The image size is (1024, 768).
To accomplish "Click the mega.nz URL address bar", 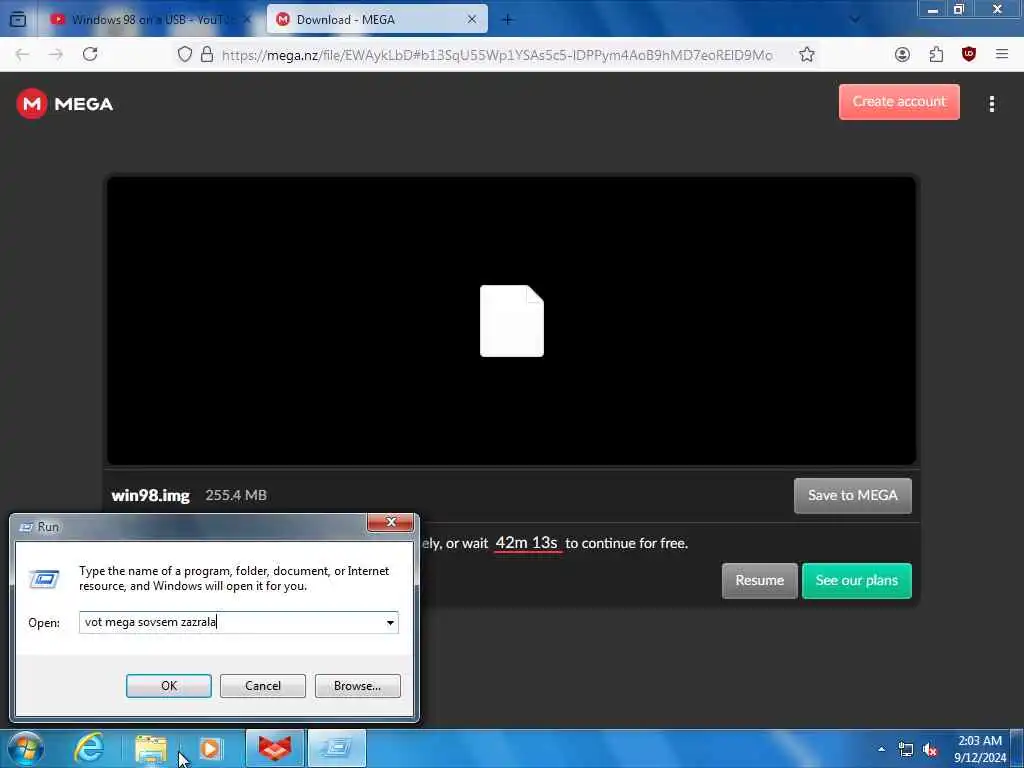I will pos(497,55).
